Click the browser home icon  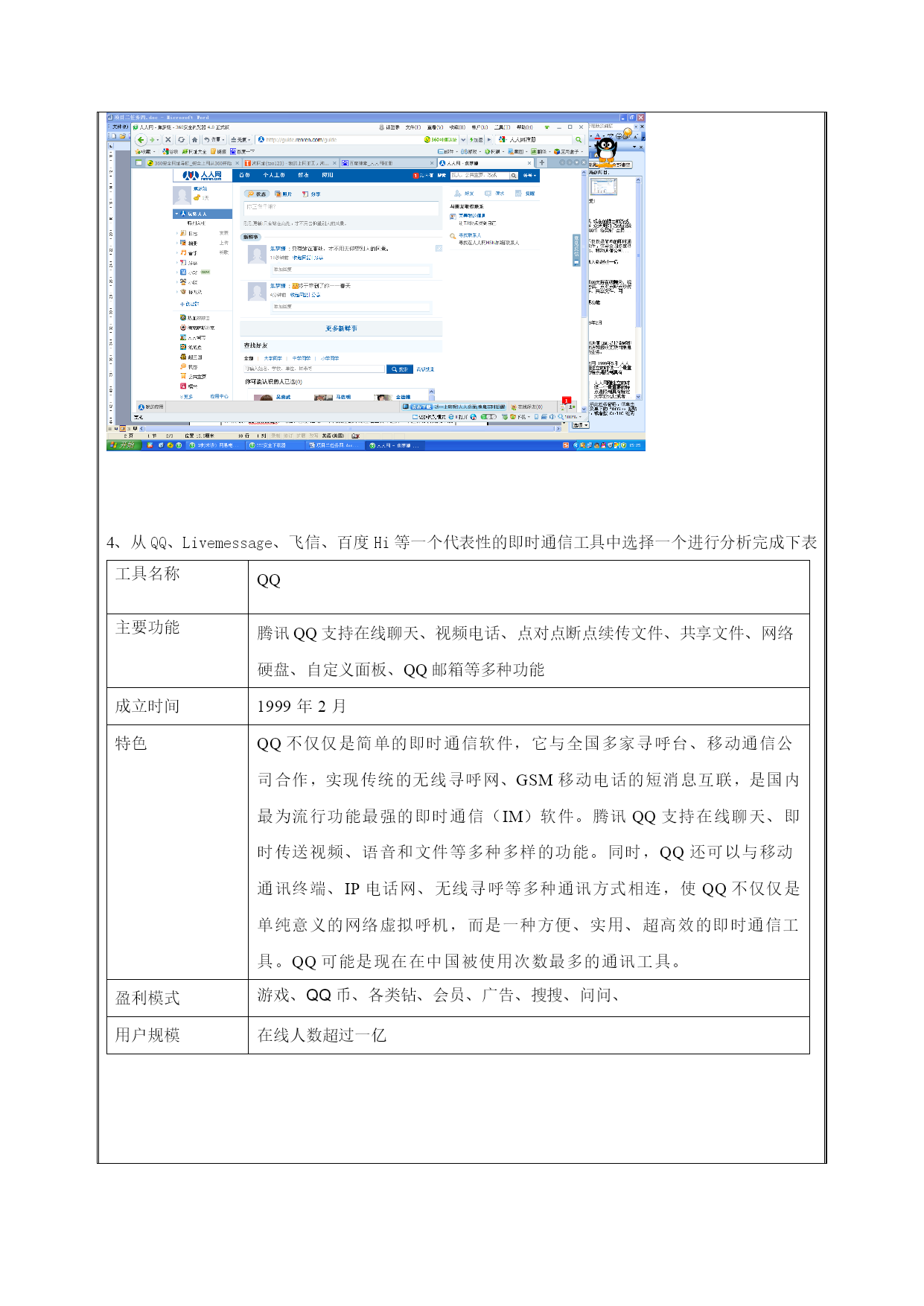coord(194,140)
